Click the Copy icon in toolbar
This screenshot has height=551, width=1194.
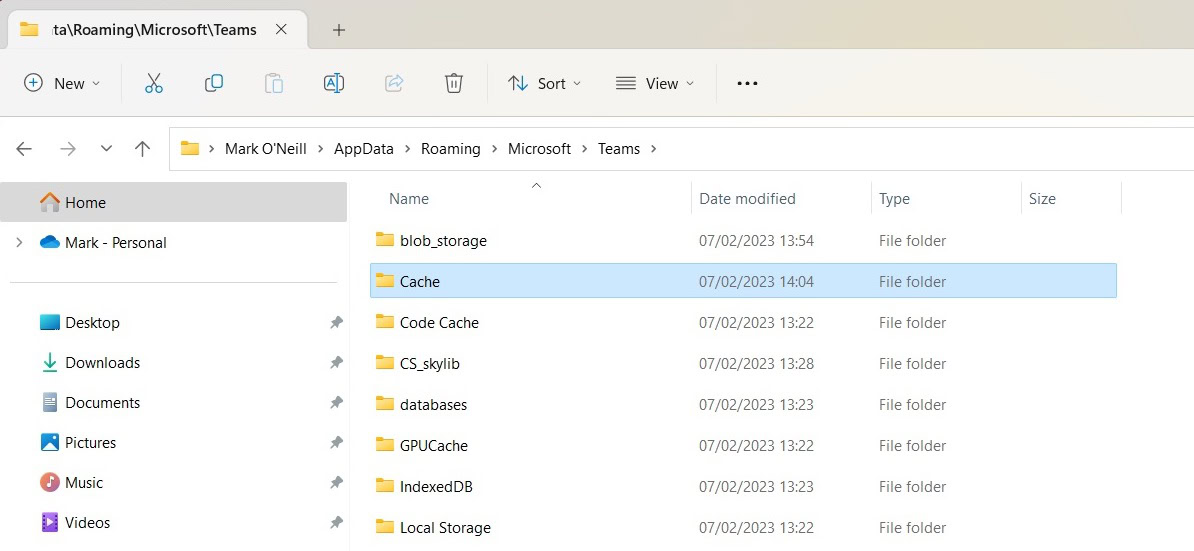point(213,84)
